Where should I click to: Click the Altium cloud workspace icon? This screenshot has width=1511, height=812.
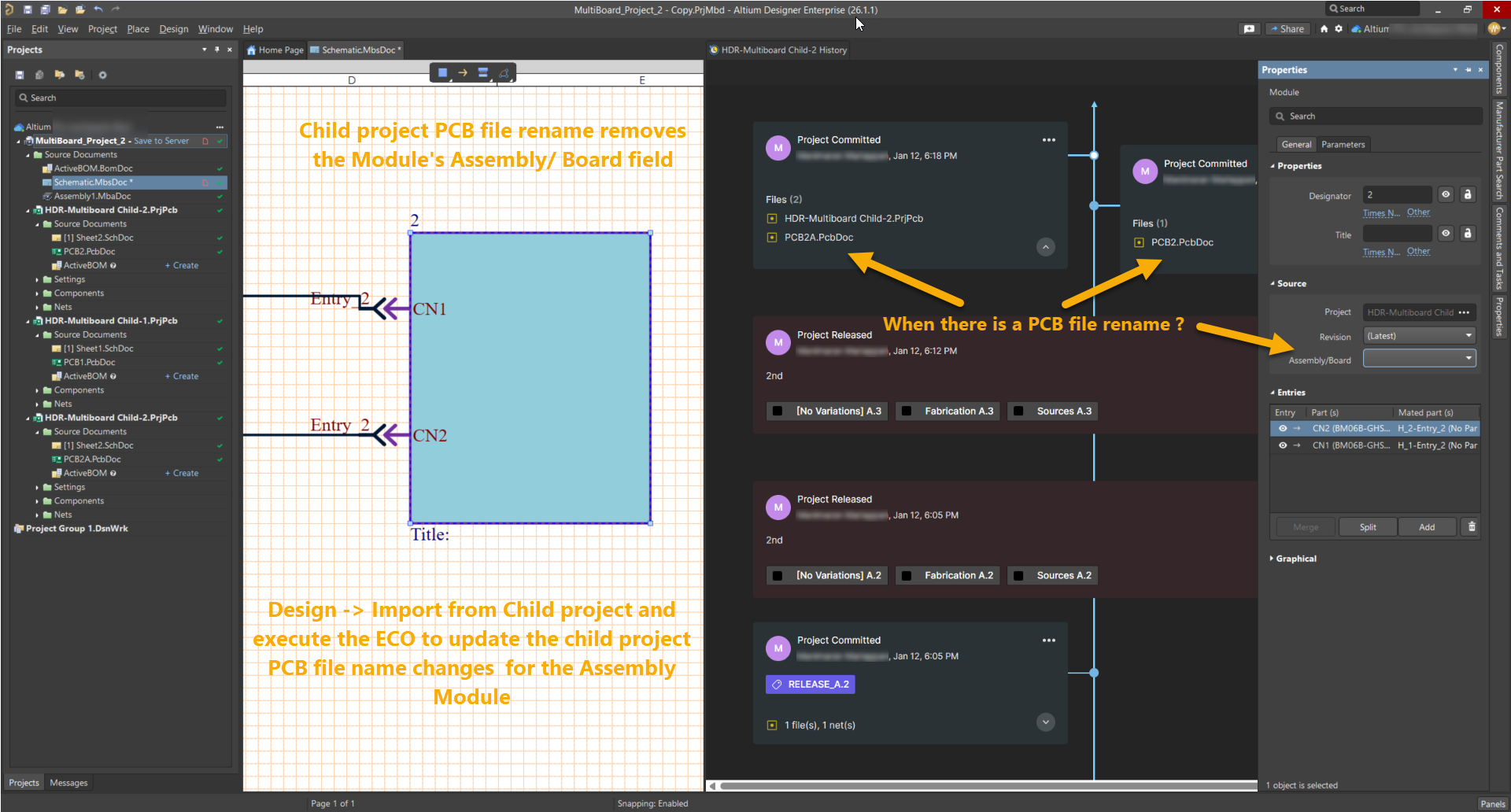pos(1356,28)
